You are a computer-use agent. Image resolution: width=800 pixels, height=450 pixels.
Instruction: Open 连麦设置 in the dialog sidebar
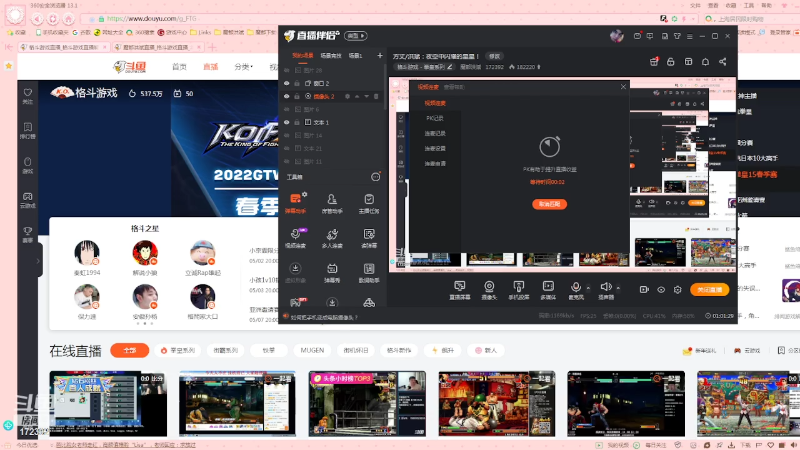435,148
